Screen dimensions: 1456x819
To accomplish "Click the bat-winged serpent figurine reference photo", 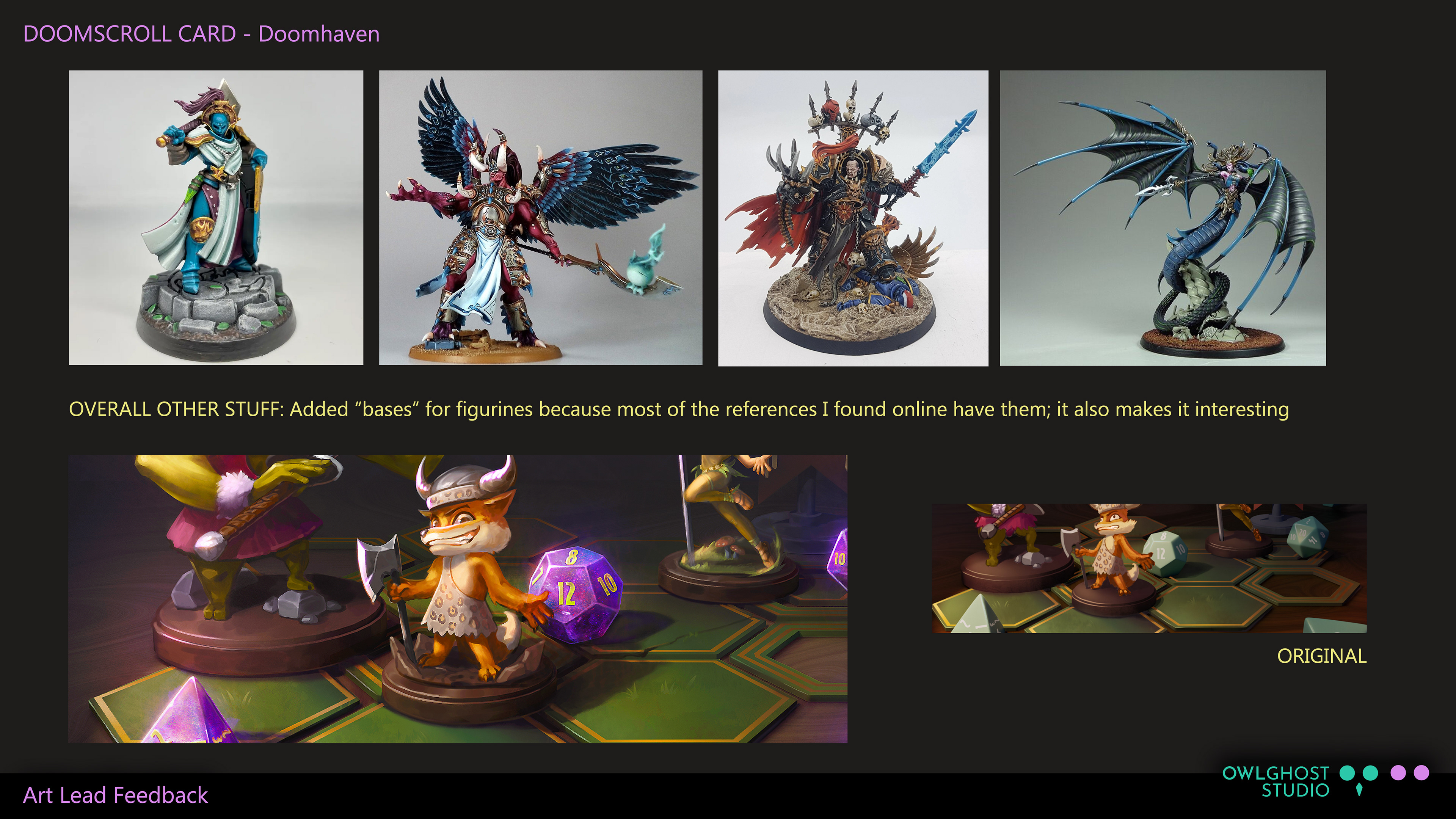I will (1163, 218).
